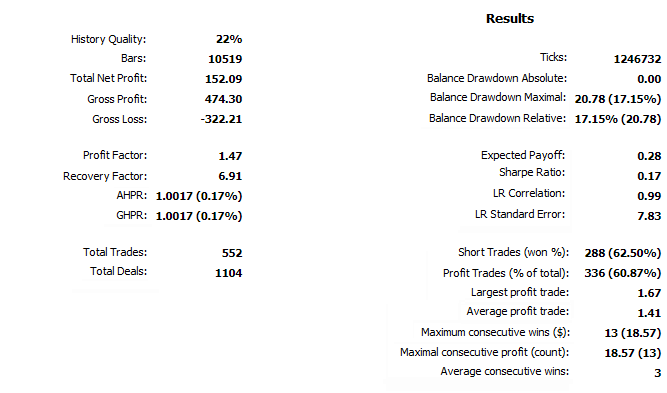Image resolution: width=667 pixels, height=393 pixels.
Task: Select the Maximum consecutive wins ($) value
Action: [x=633, y=333]
